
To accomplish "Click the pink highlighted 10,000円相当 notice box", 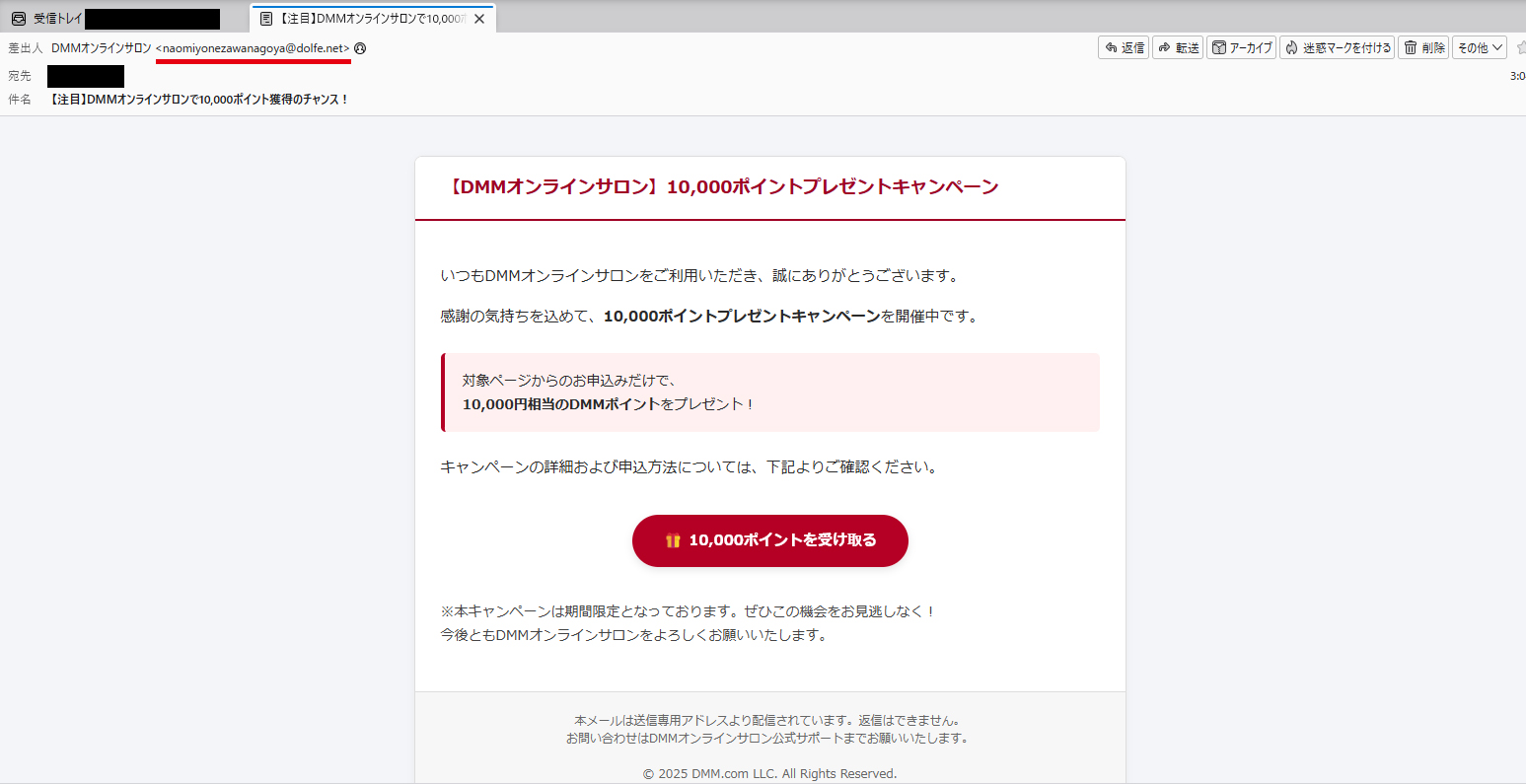I will [770, 392].
